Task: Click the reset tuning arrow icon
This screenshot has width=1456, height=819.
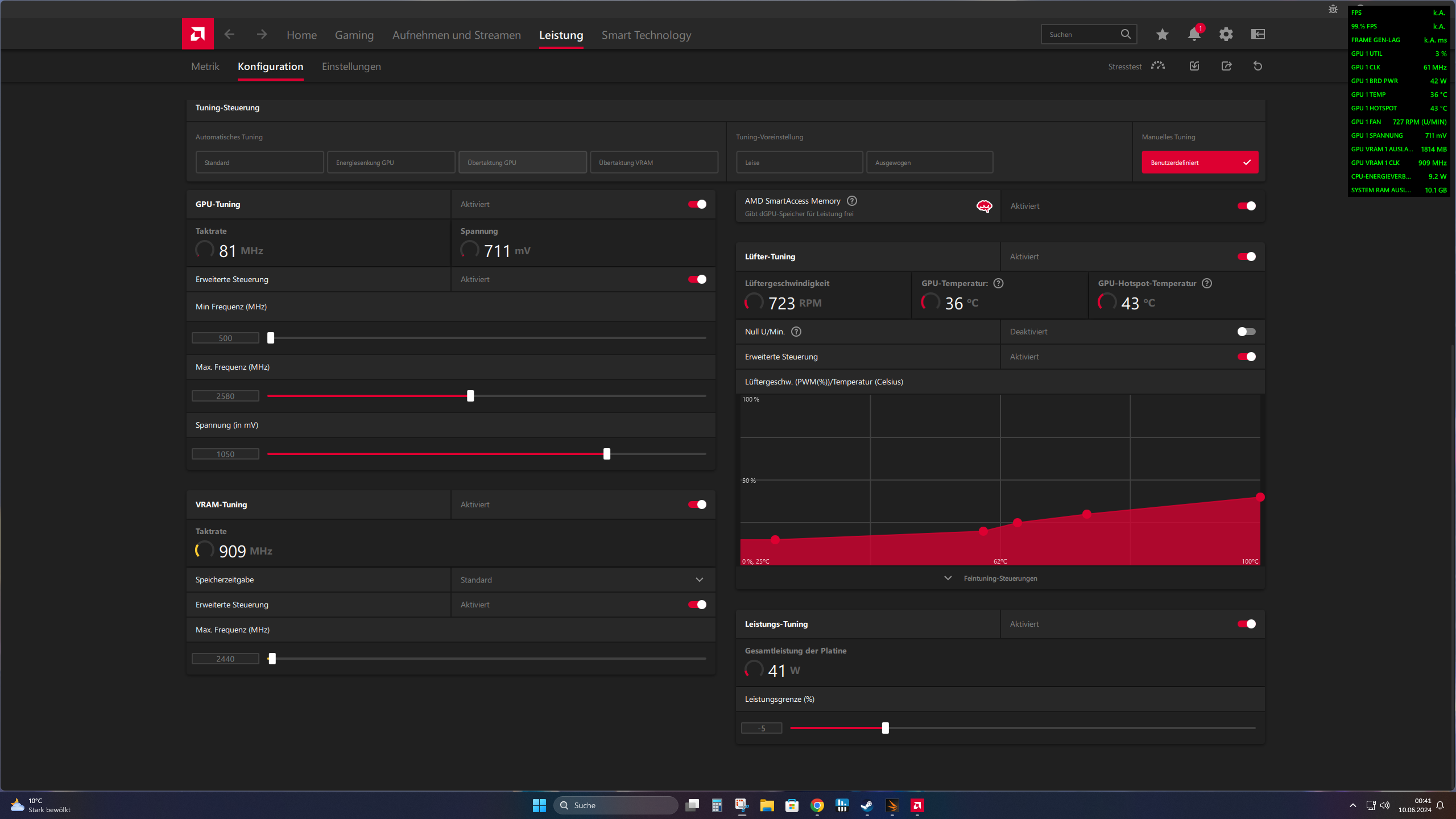Action: point(1258,66)
